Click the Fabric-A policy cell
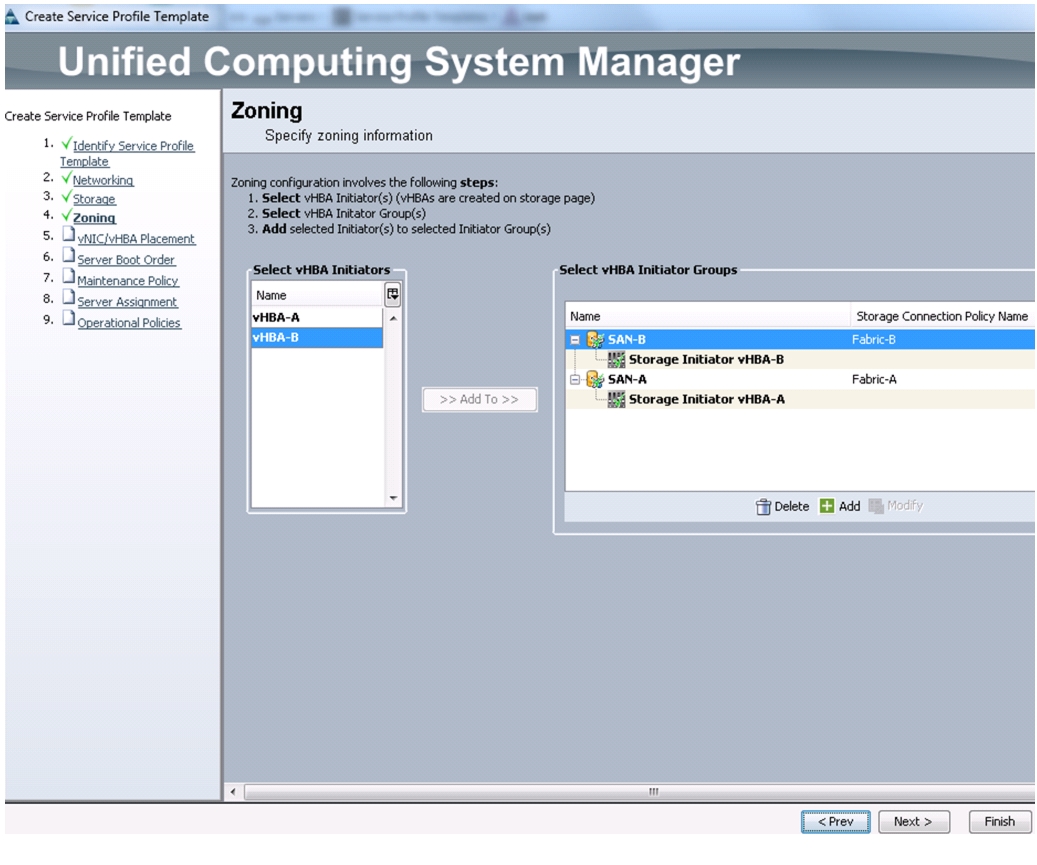 click(x=874, y=380)
